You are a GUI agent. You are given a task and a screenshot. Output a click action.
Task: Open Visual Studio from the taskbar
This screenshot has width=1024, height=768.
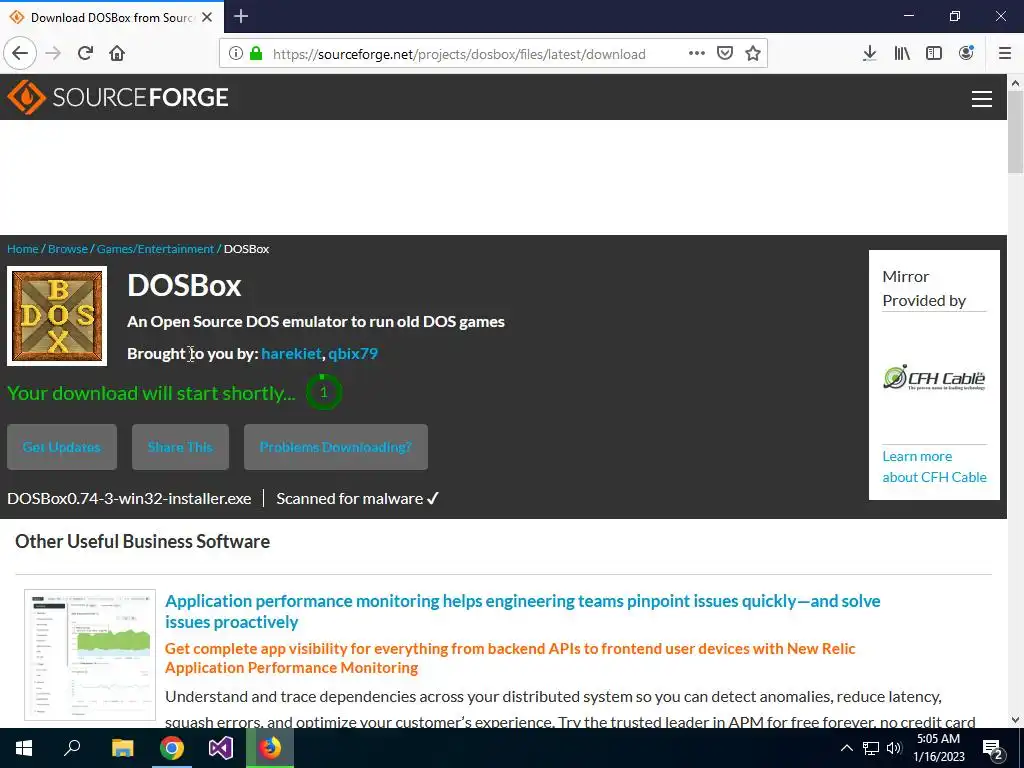click(221, 748)
